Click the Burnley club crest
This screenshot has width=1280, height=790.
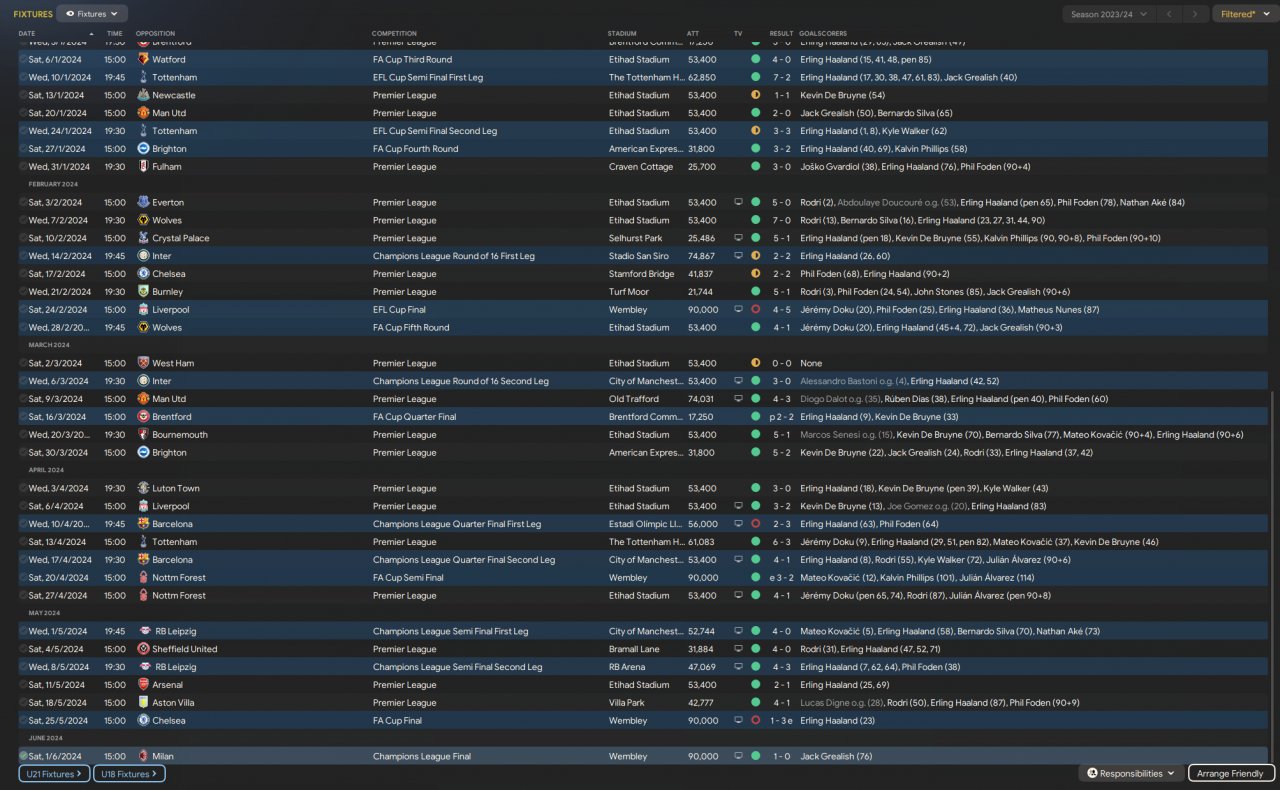[143, 292]
